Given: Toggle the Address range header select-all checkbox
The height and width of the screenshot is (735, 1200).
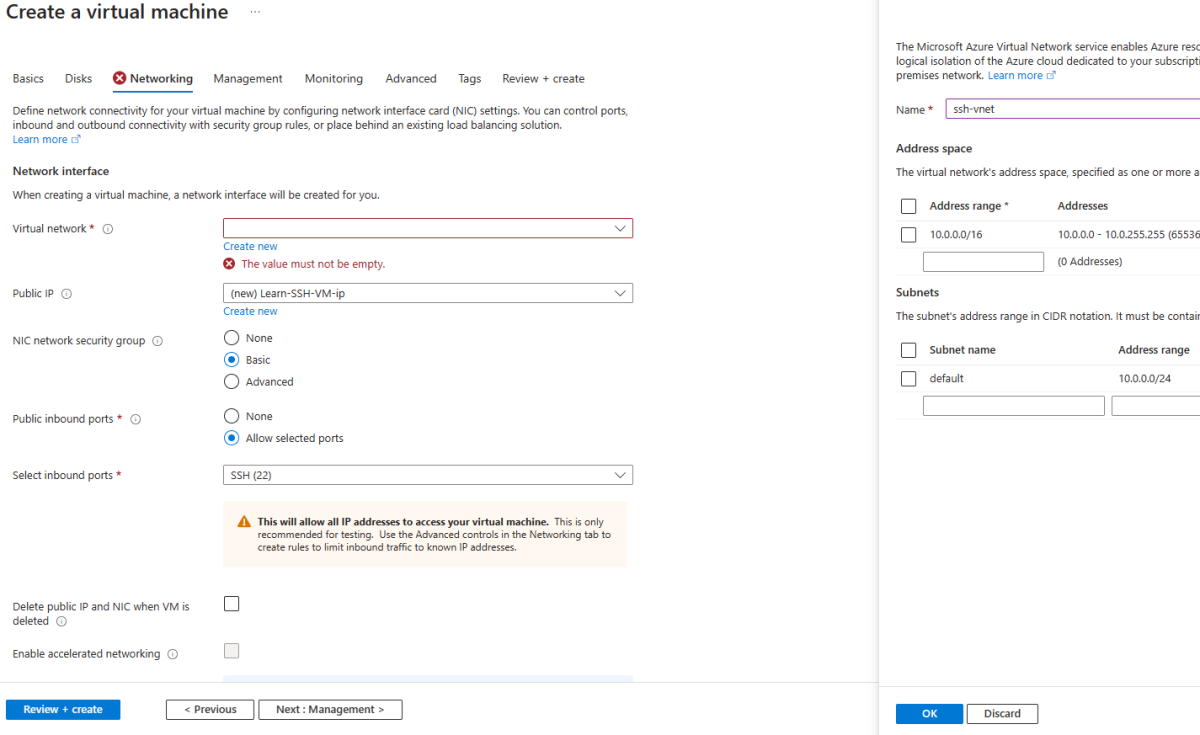Looking at the screenshot, I should pyautogui.click(x=908, y=206).
